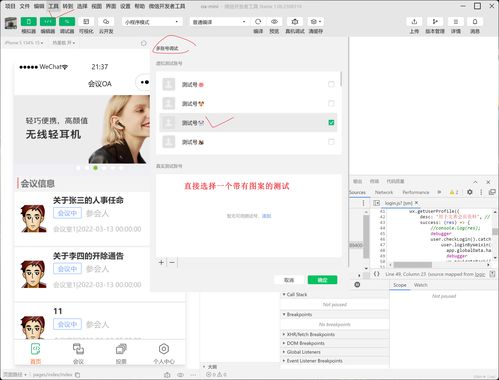Viewport: 499px width, 380px height.
Task: Toggle the 编辑器 editor panel button
Action: point(48,22)
